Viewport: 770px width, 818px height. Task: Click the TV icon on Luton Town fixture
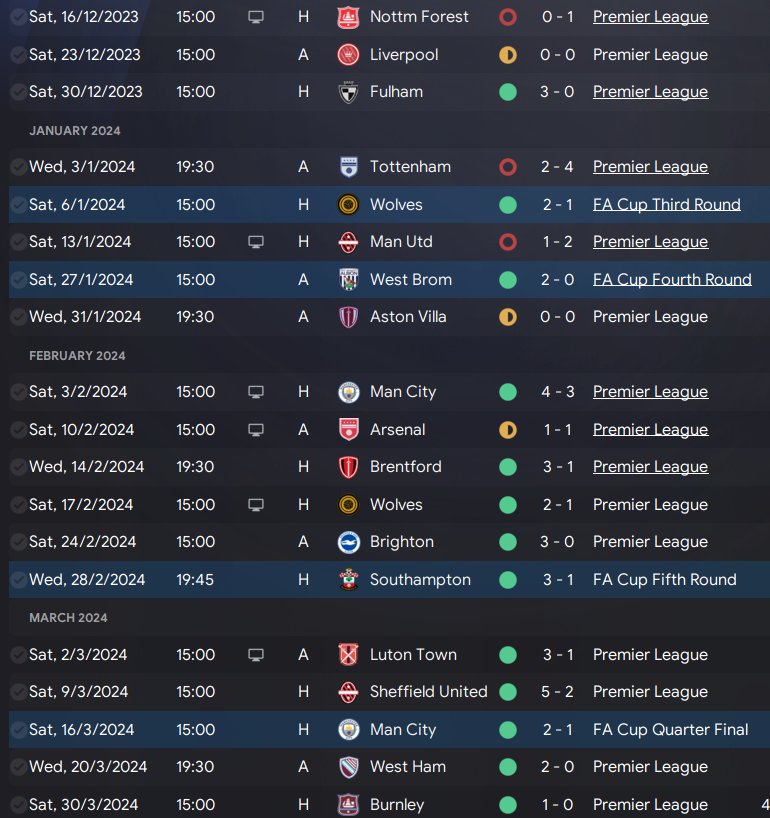[256, 655]
